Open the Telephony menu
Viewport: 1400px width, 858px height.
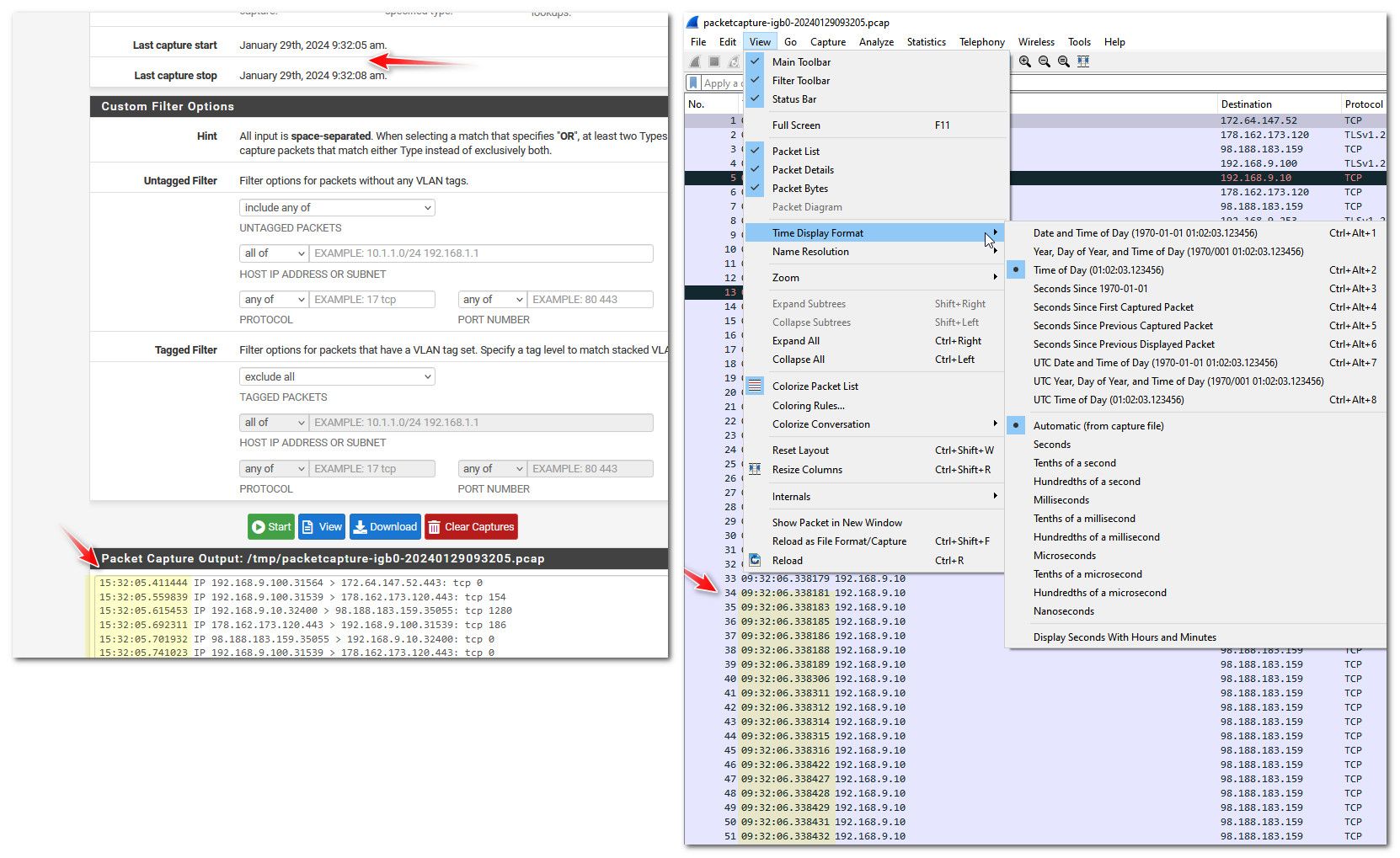[x=982, y=42]
